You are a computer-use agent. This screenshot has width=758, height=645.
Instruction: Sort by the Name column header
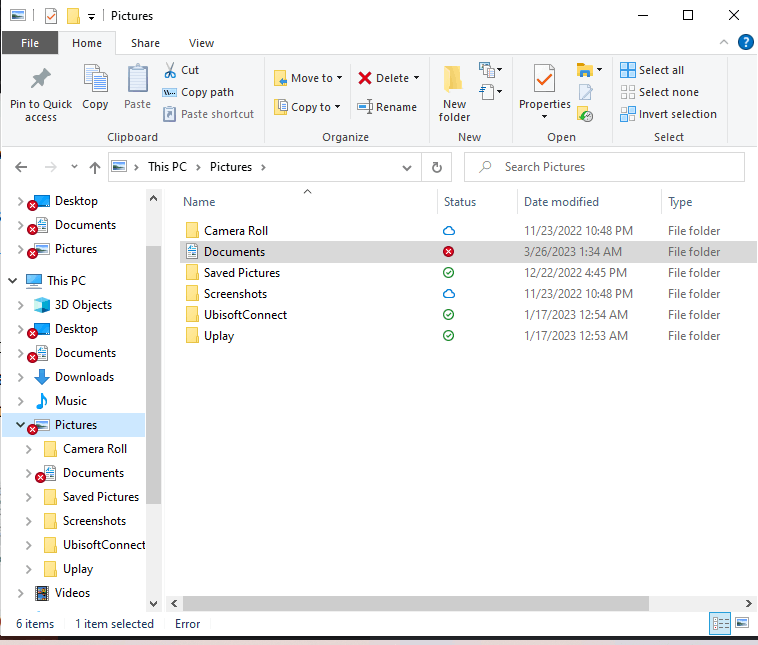click(x=199, y=202)
